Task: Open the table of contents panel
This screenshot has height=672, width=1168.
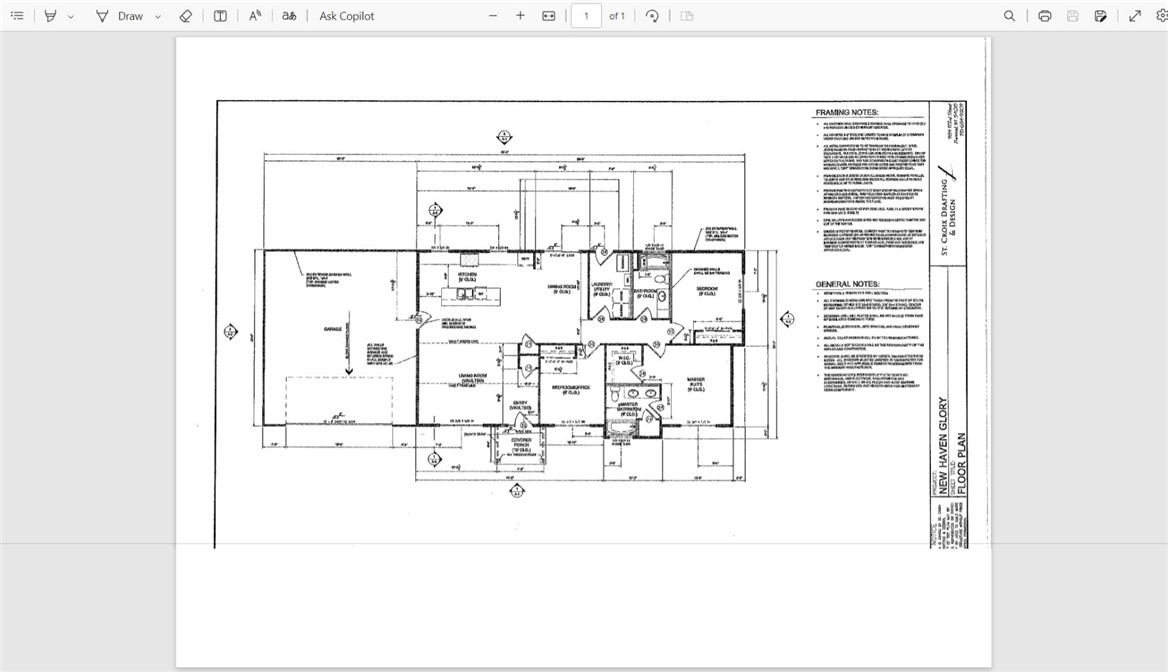Action: [17, 16]
